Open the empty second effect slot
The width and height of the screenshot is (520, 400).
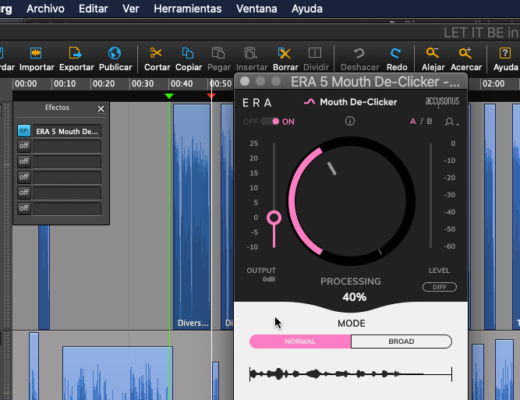tap(67, 146)
